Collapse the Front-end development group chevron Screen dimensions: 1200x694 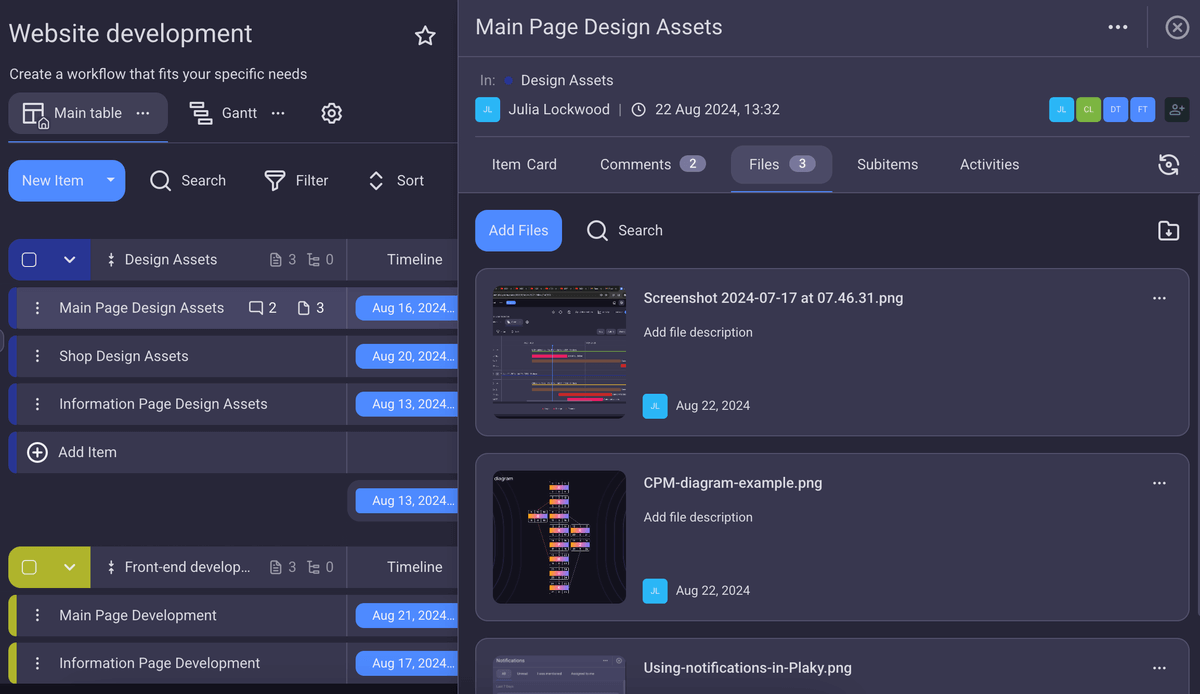[x=69, y=567]
